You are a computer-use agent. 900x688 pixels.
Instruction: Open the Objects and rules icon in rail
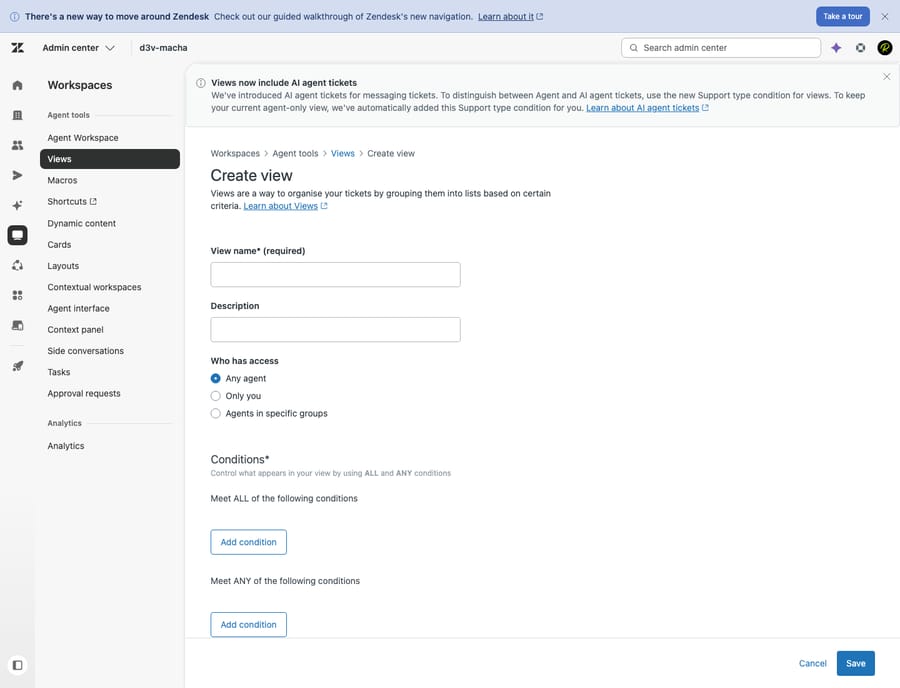[x=17, y=265]
